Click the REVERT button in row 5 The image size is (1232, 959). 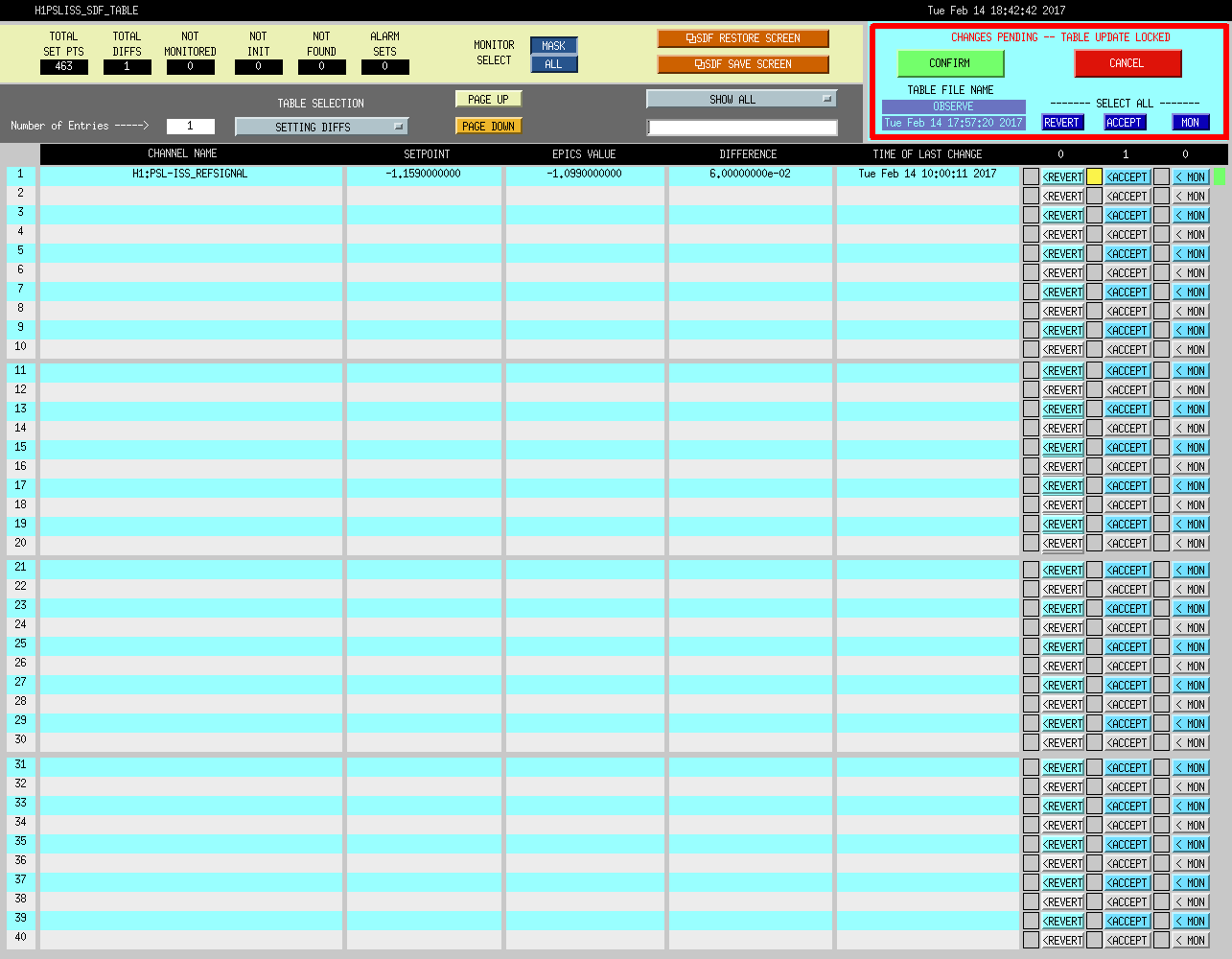(x=1063, y=254)
